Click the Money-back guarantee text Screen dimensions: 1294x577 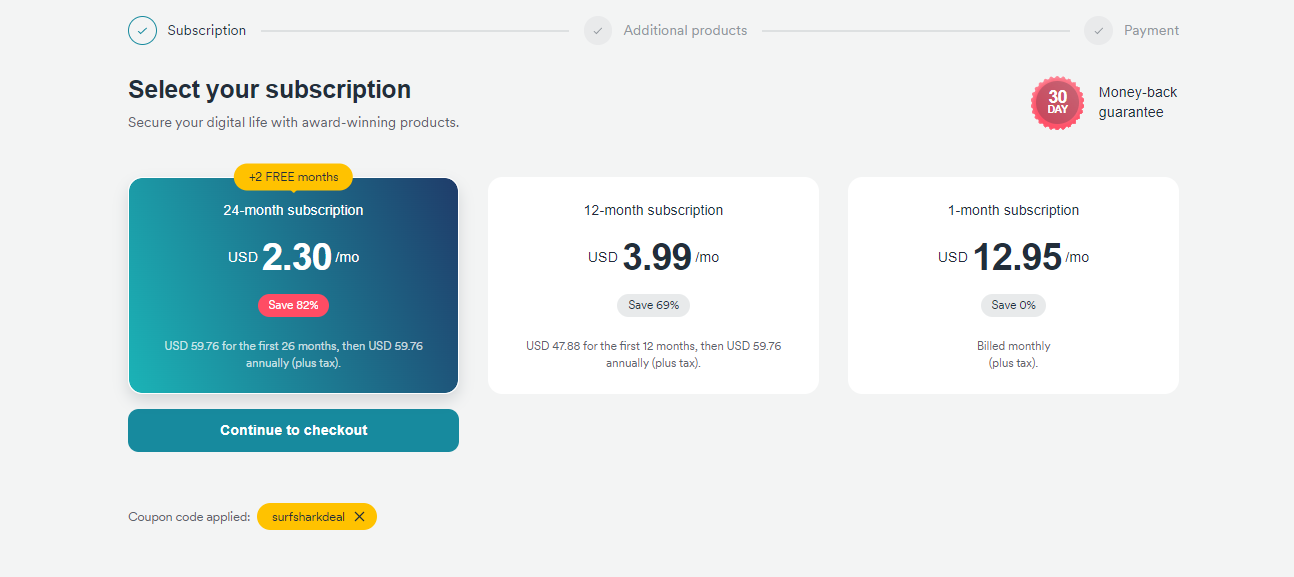click(x=1138, y=102)
